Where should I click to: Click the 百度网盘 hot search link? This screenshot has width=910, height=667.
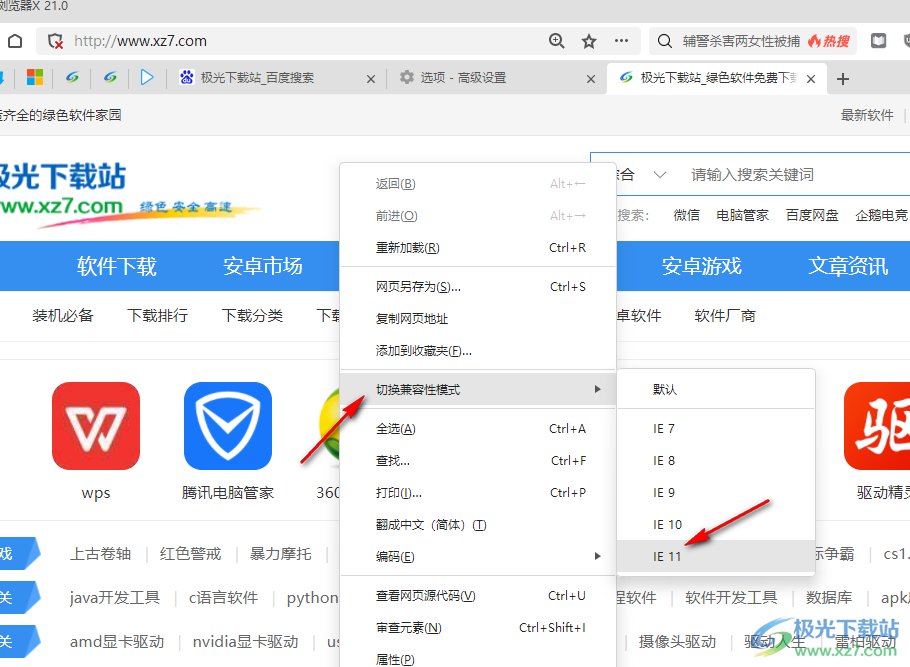click(x=812, y=215)
